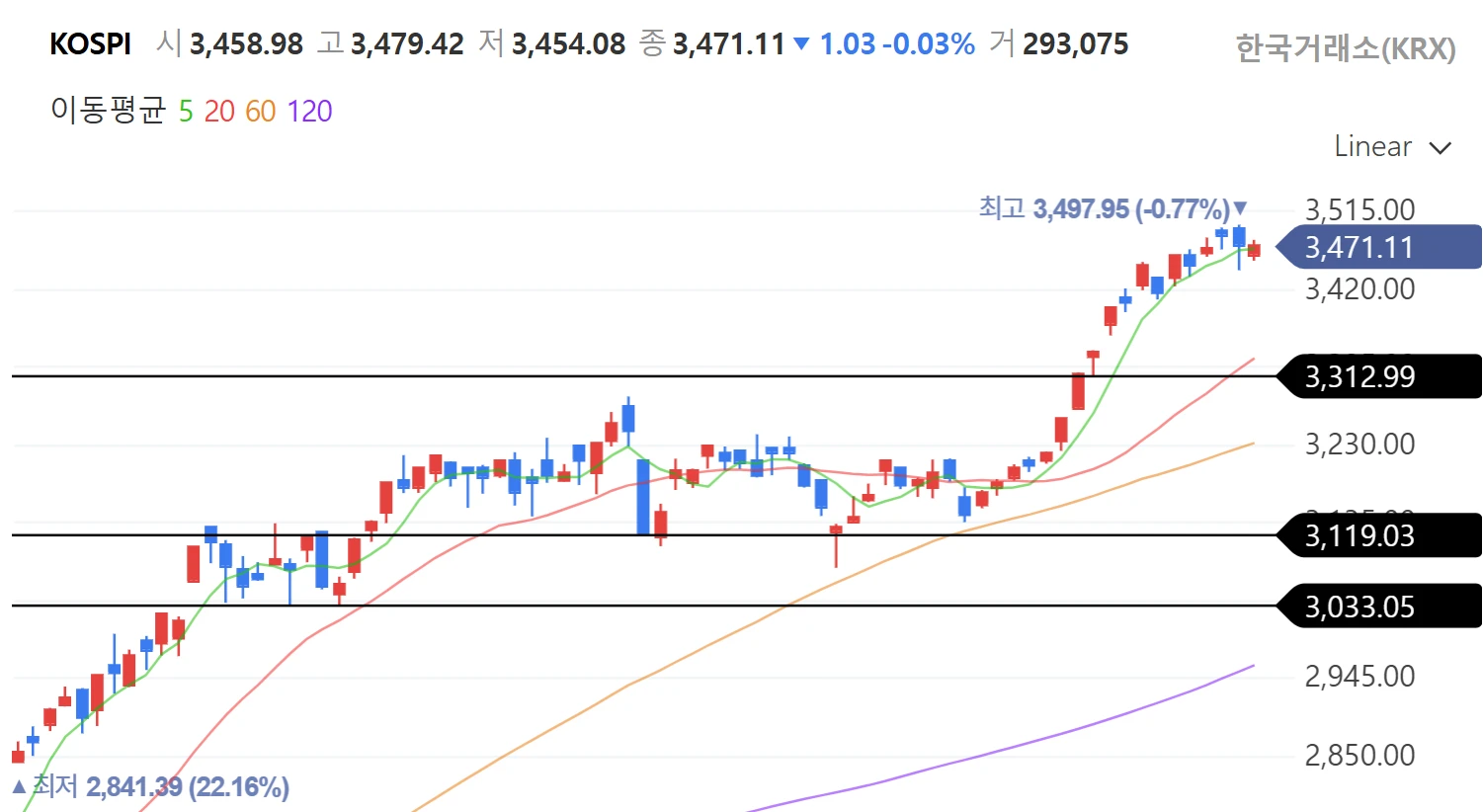
Task: Click the 최저 2,841.39 low marker
Action: 151,786
